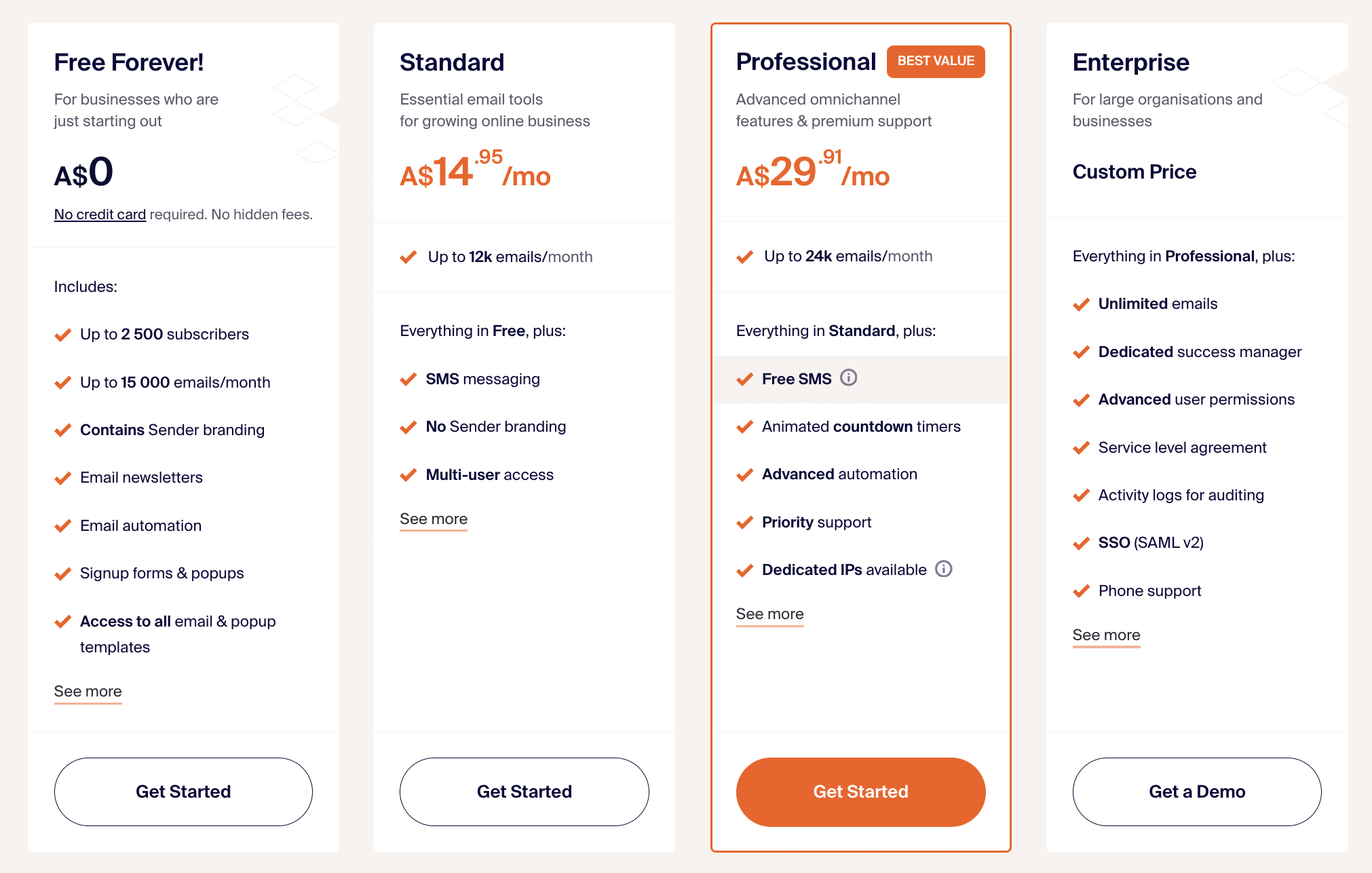1372x873 pixels.
Task: Click Get Started for the Free Forever plan
Action: coord(183,792)
